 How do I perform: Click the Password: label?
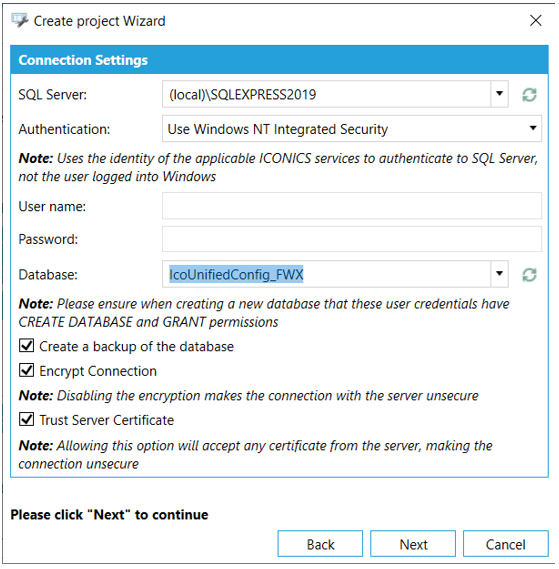[48, 240]
